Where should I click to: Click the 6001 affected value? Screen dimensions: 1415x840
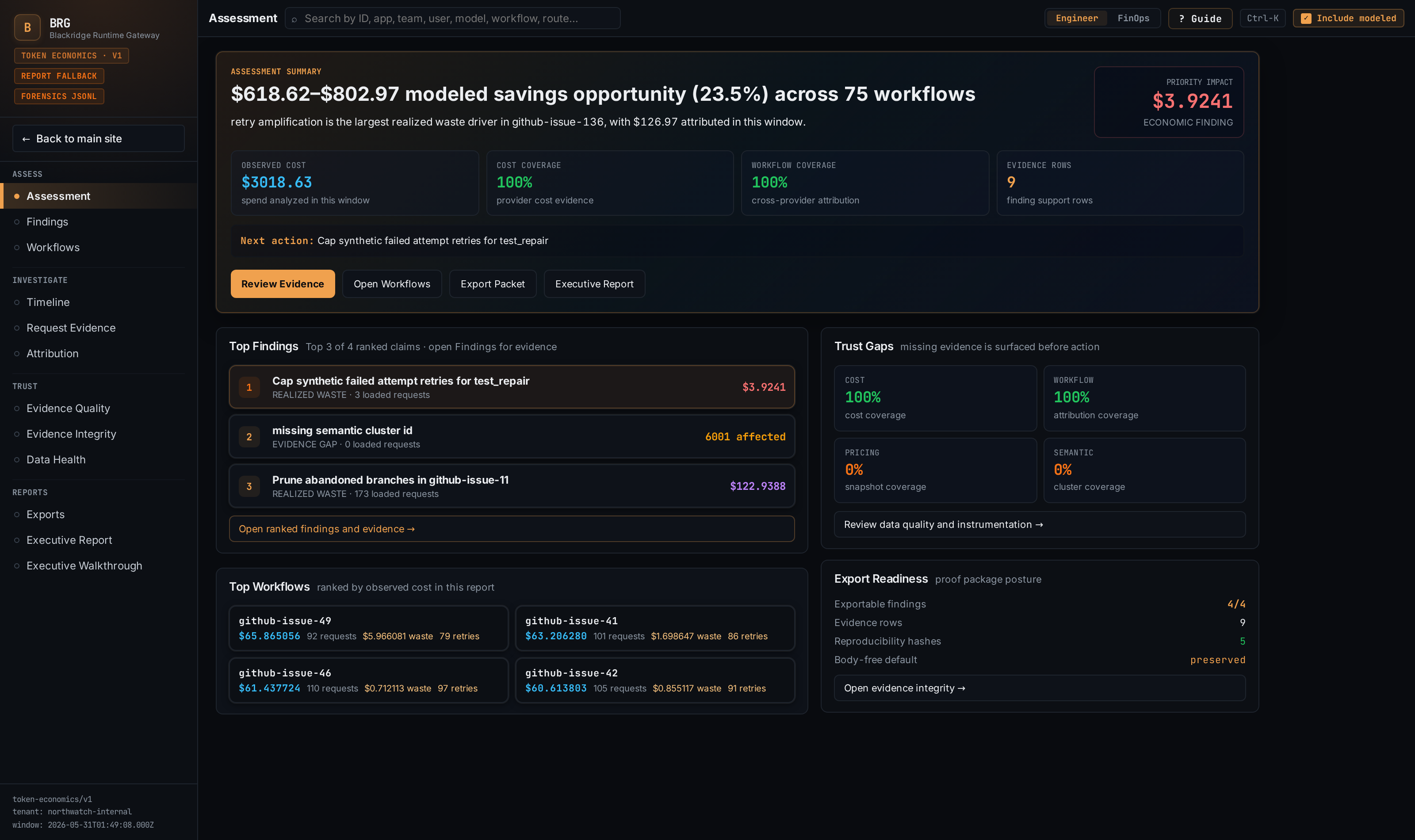pos(745,436)
